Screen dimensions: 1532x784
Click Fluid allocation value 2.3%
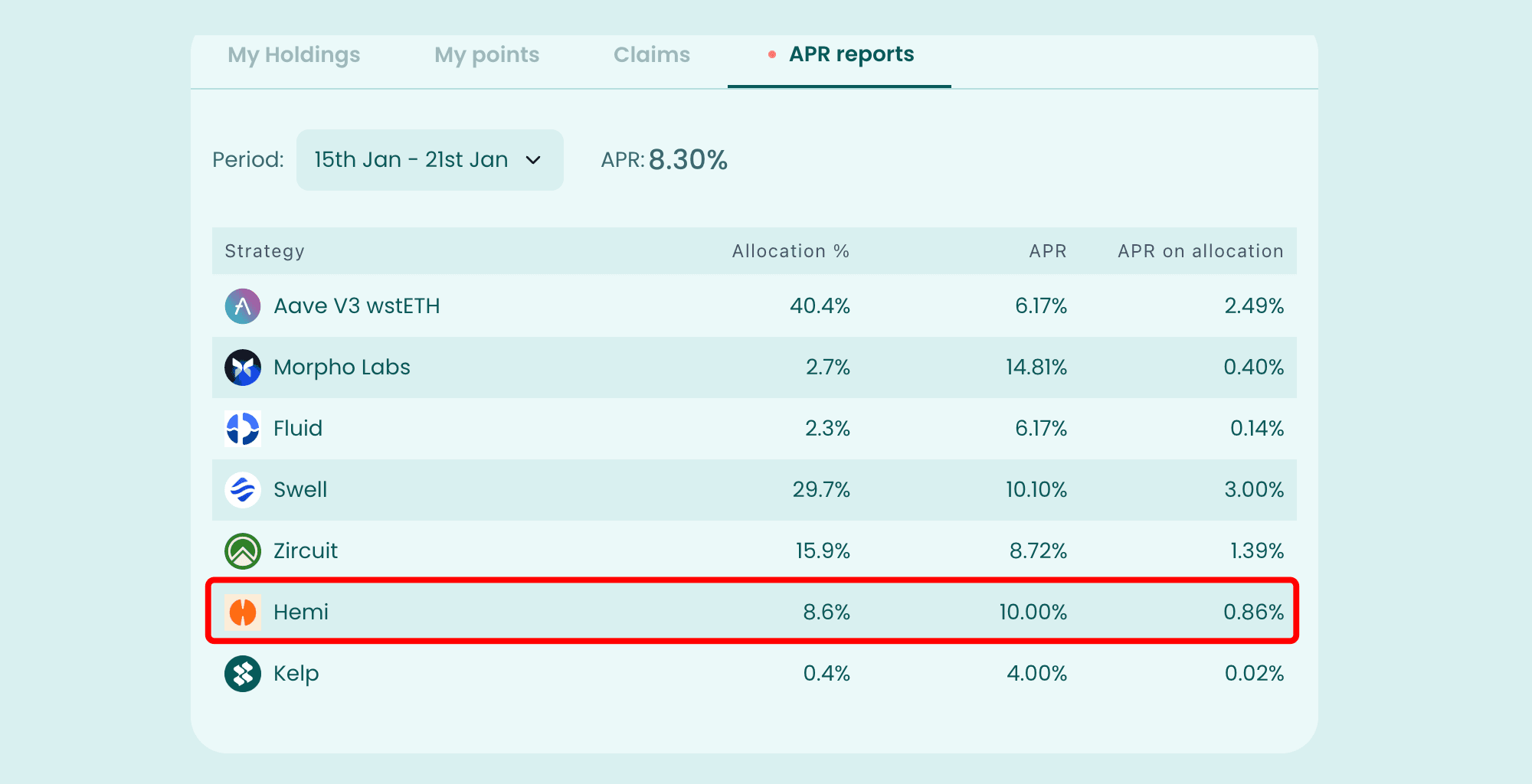click(827, 429)
